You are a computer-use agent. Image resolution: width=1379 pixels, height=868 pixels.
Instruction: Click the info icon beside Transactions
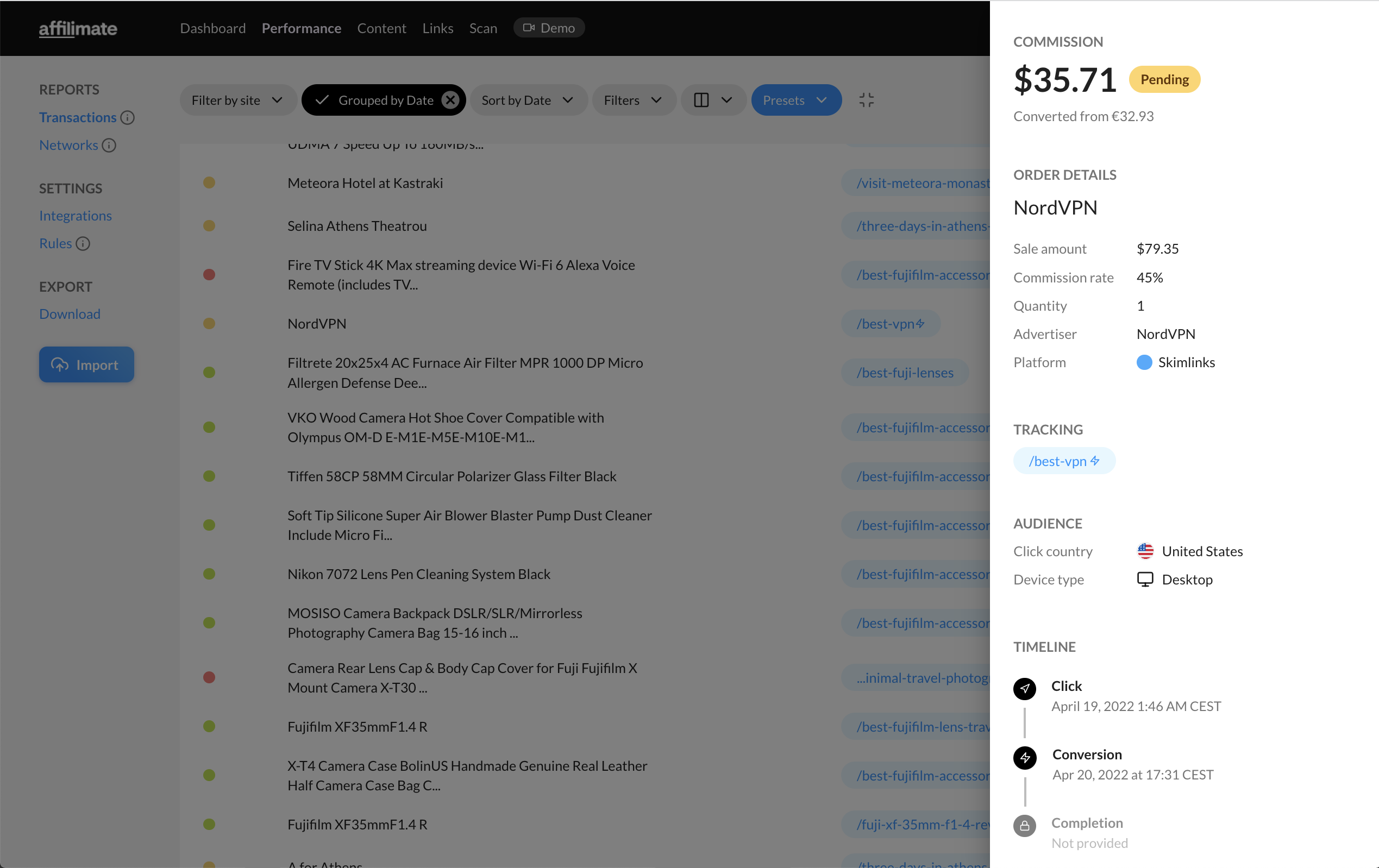tap(127, 117)
